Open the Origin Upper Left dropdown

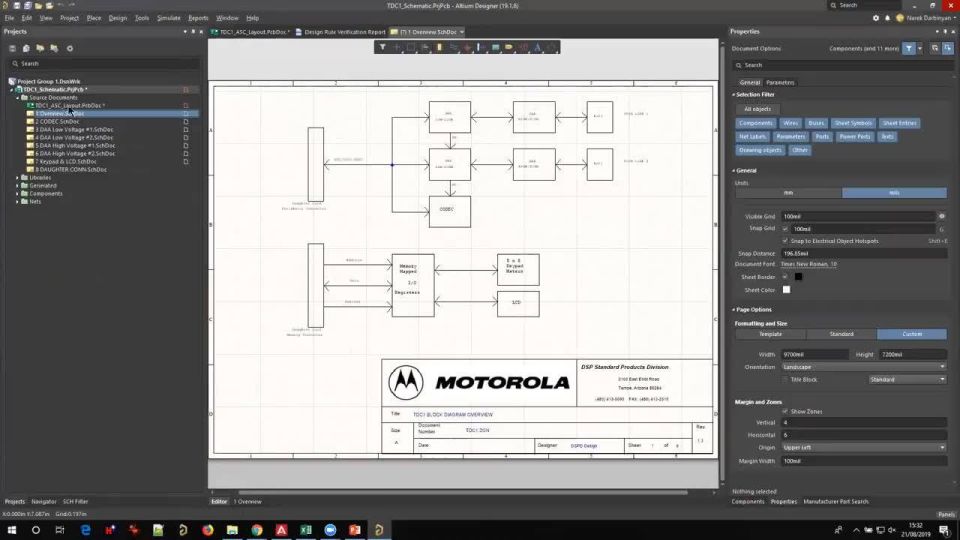(x=864, y=448)
